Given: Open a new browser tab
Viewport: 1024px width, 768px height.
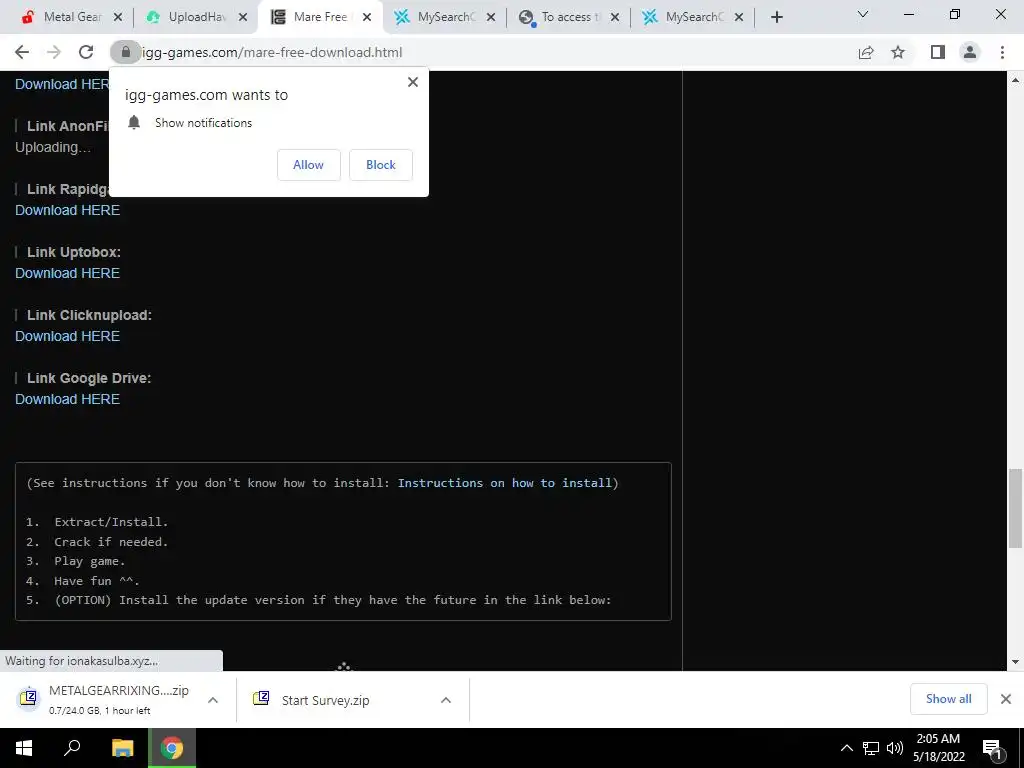Looking at the screenshot, I should (x=776, y=17).
